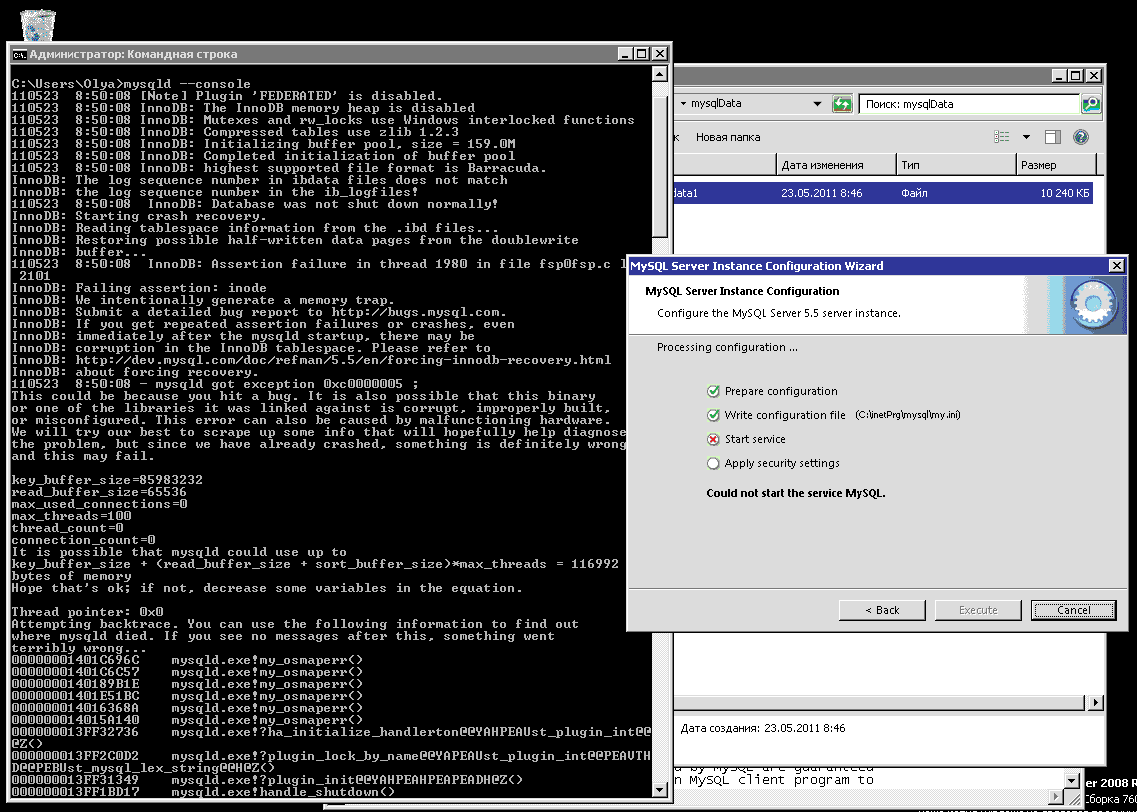Cancel the MySQL configuration wizard

click(1073, 610)
